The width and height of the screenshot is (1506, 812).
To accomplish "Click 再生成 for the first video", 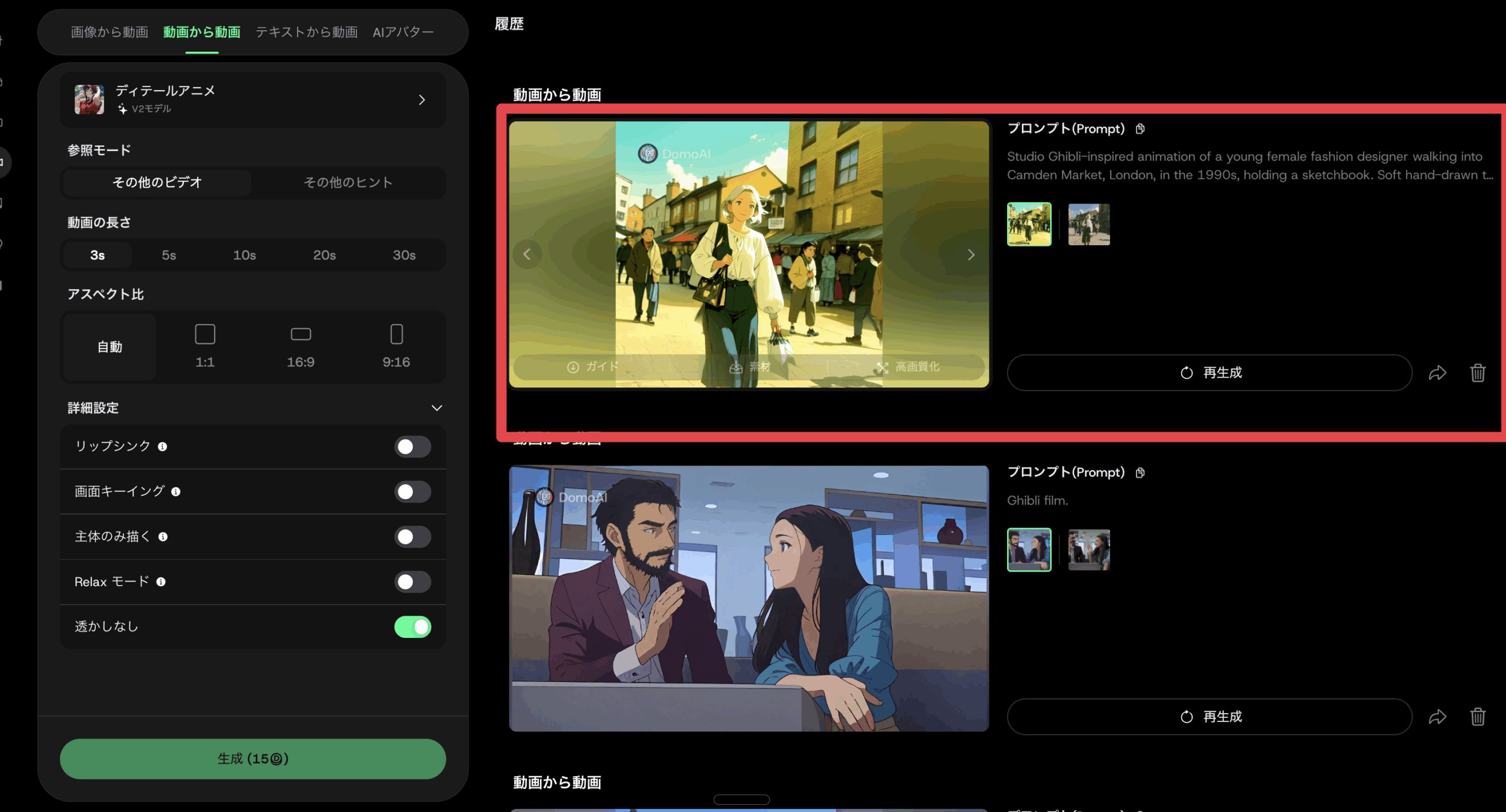I will pyautogui.click(x=1210, y=373).
